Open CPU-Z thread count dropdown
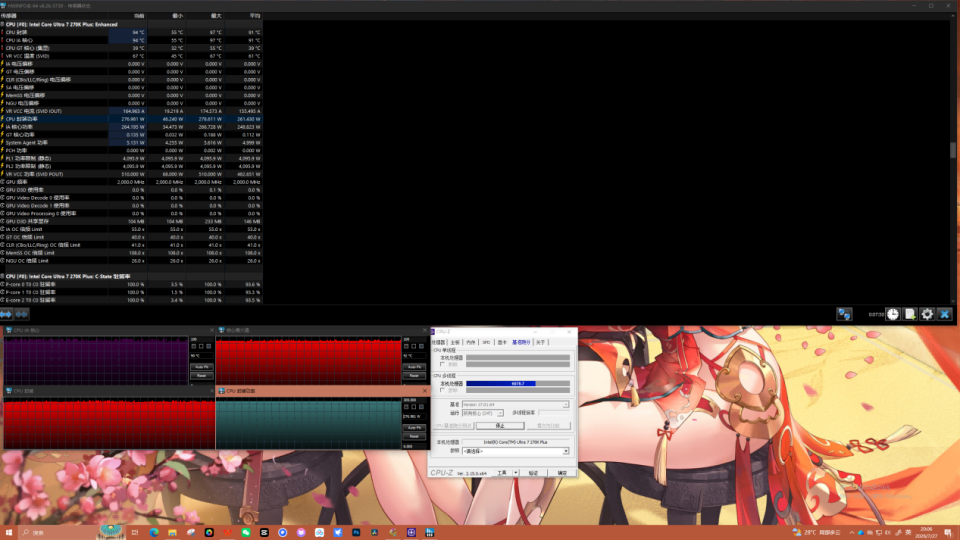This screenshot has height=540, width=960. click(x=482, y=413)
